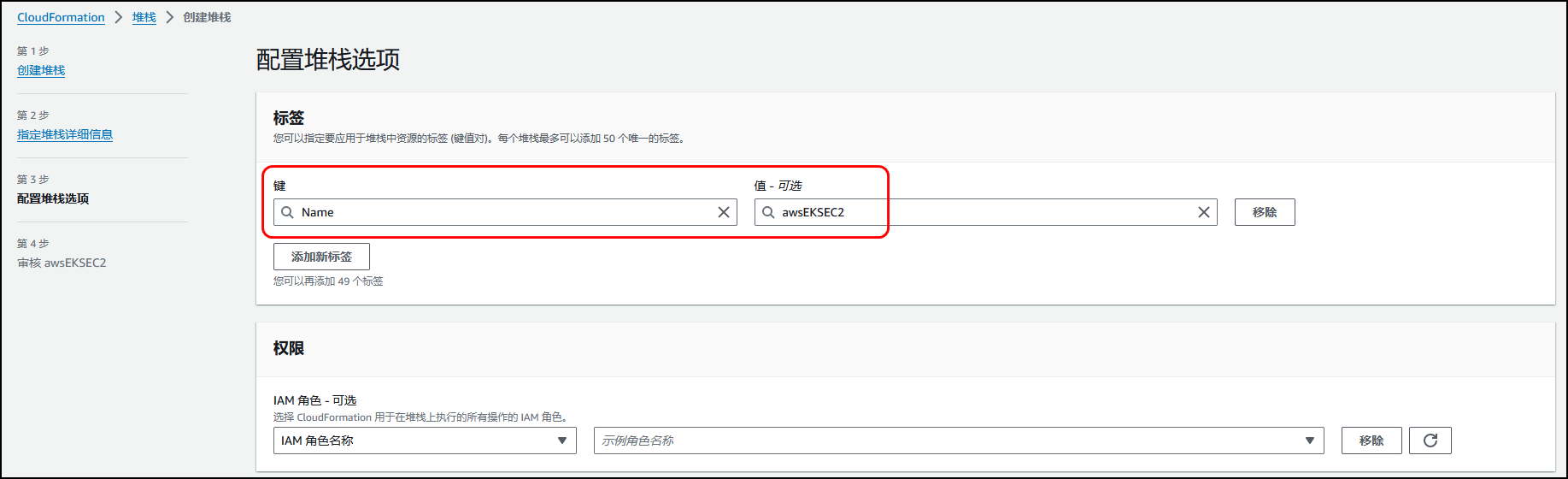This screenshot has height=479, width=1568.
Task: Refresh the IAM role list
Action: click(1430, 441)
